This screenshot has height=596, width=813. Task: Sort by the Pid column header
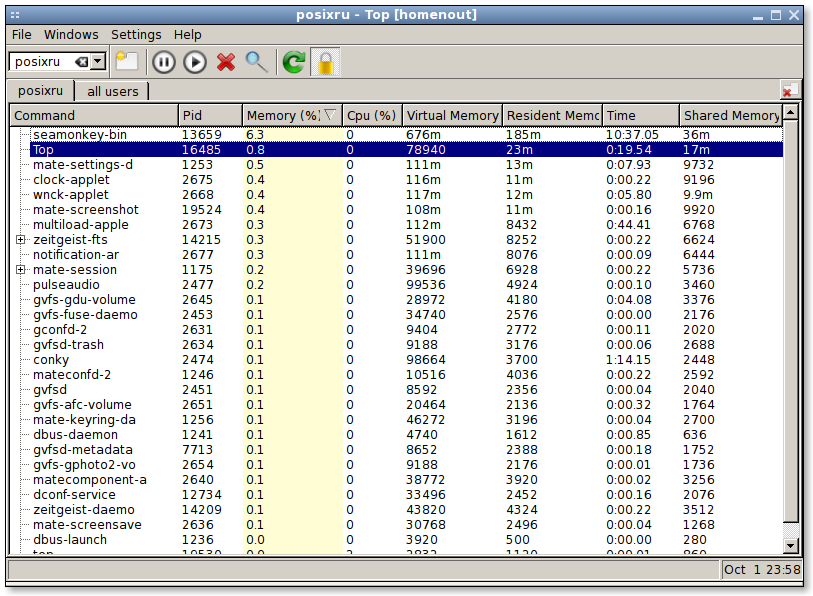coord(211,115)
